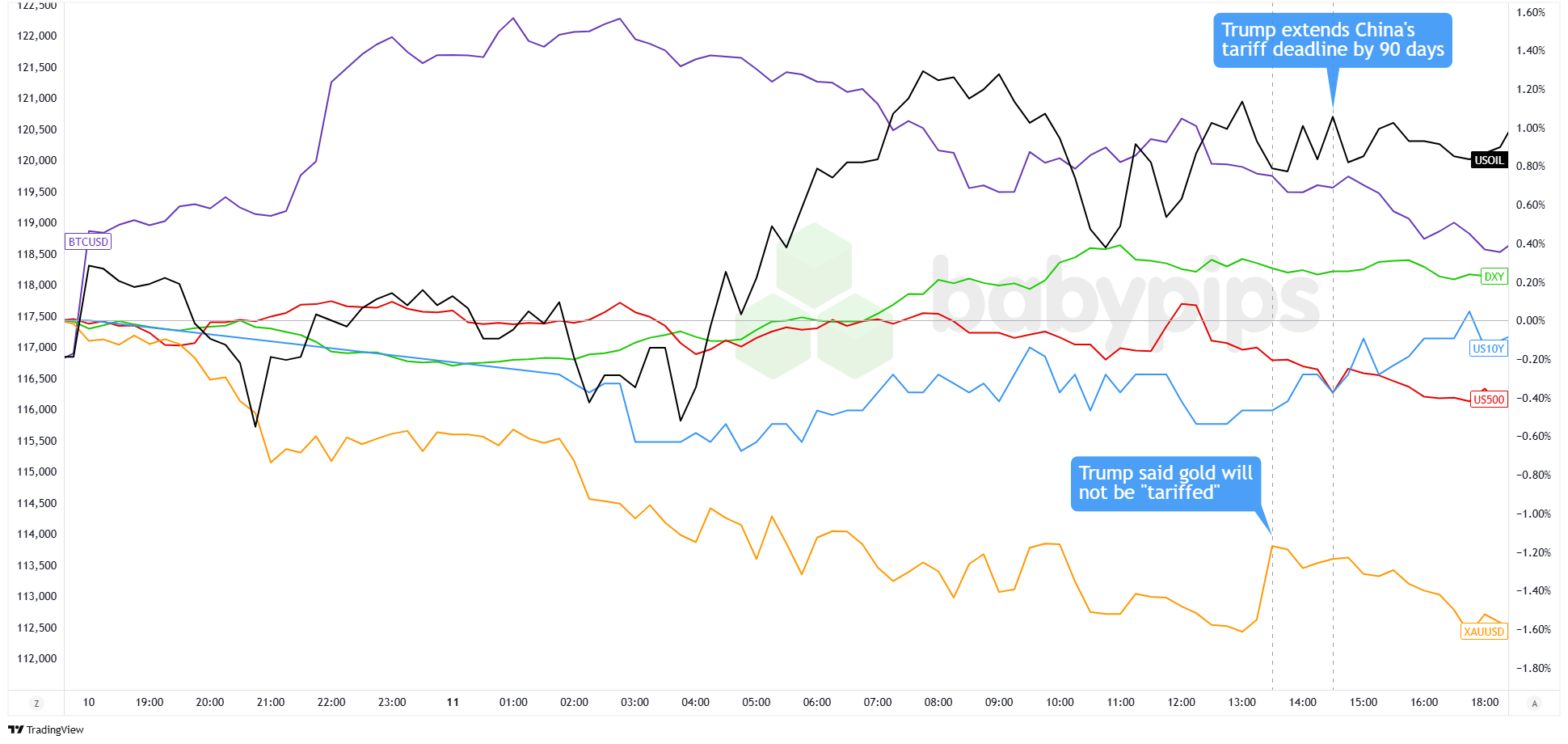Click the 112,000 price scale label
Image resolution: width=1568 pixels, height=744 pixels.
[37, 658]
